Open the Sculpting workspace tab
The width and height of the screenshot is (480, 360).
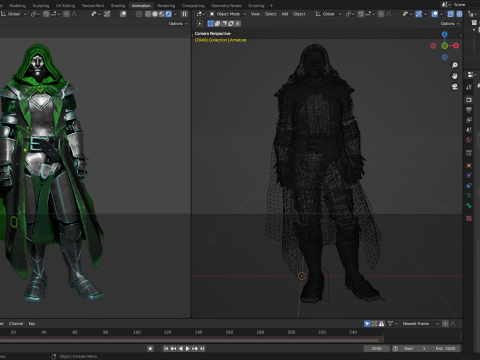tap(41, 6)
